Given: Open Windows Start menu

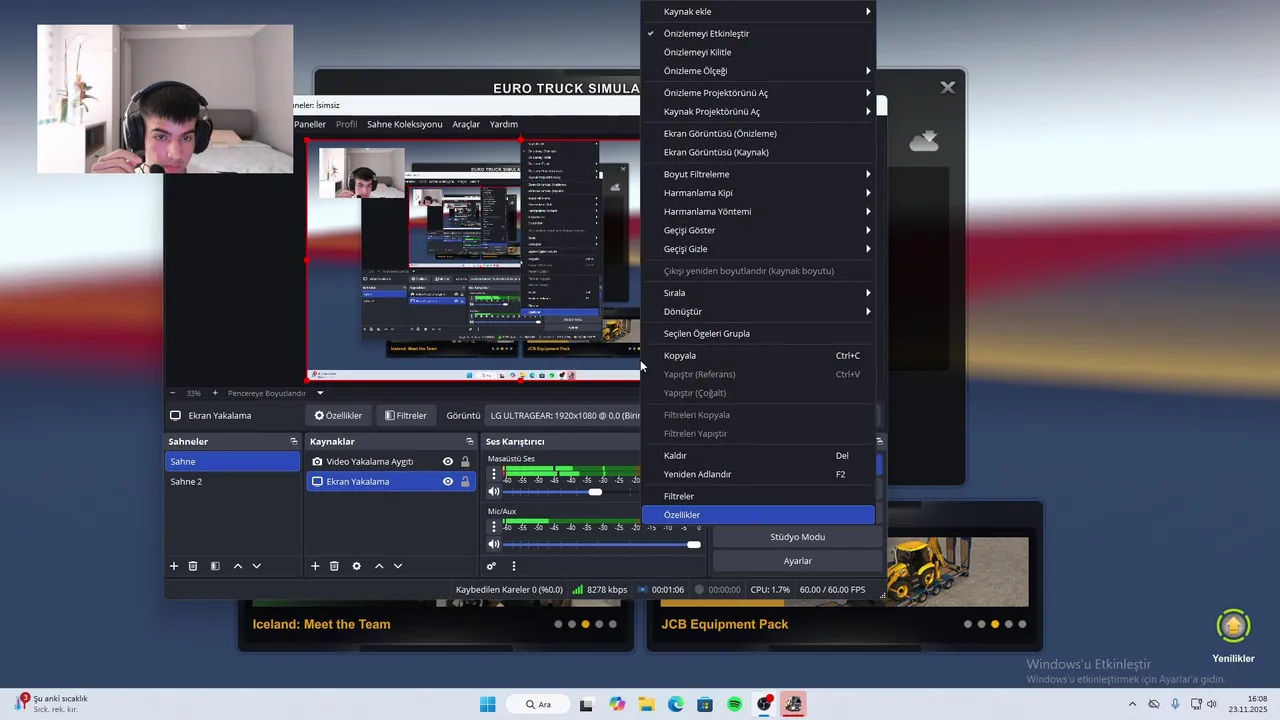Looking at the screenshot, I should [x=487, y=704].
